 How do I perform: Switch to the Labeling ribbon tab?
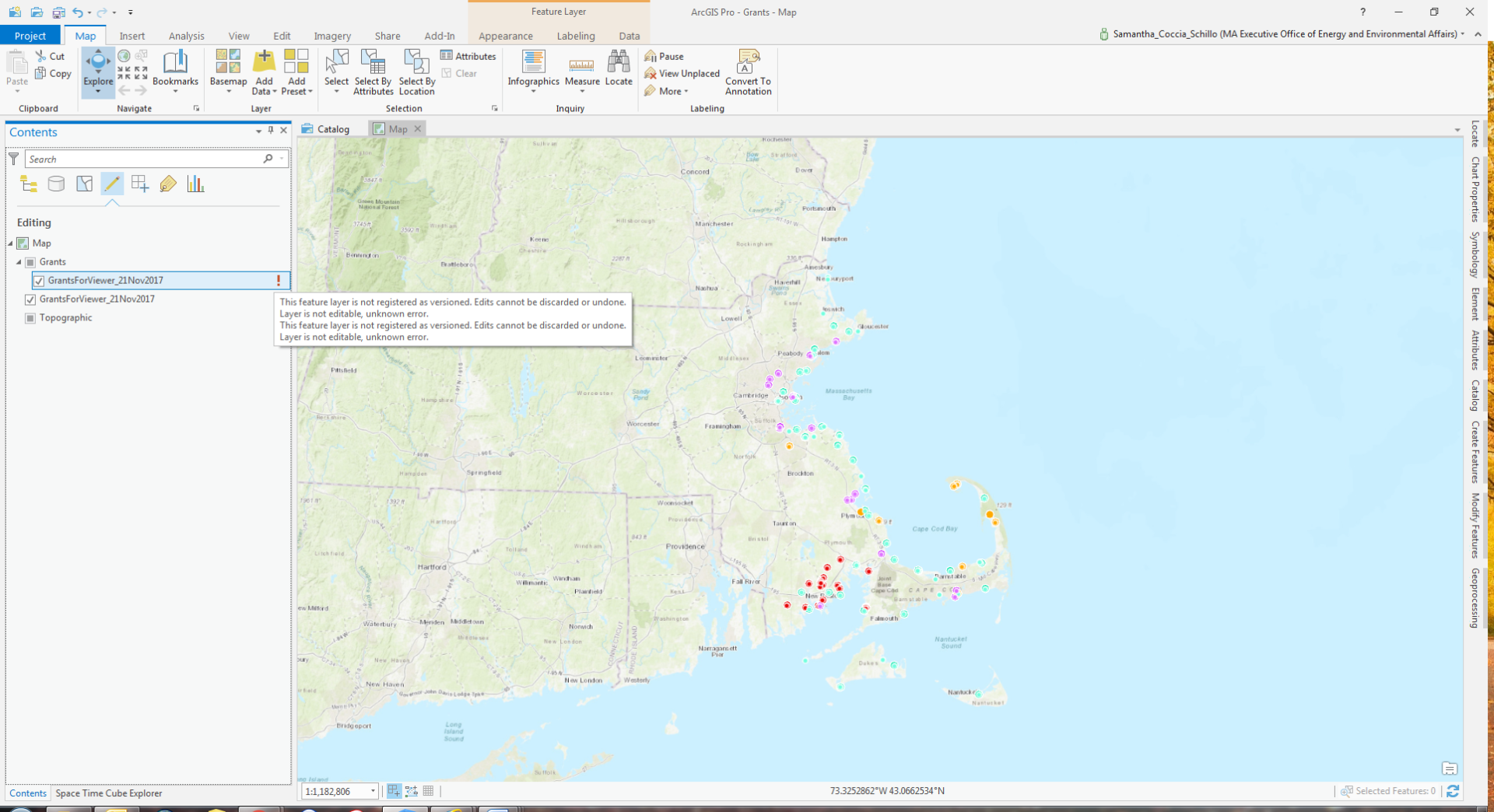coord(576,36)
